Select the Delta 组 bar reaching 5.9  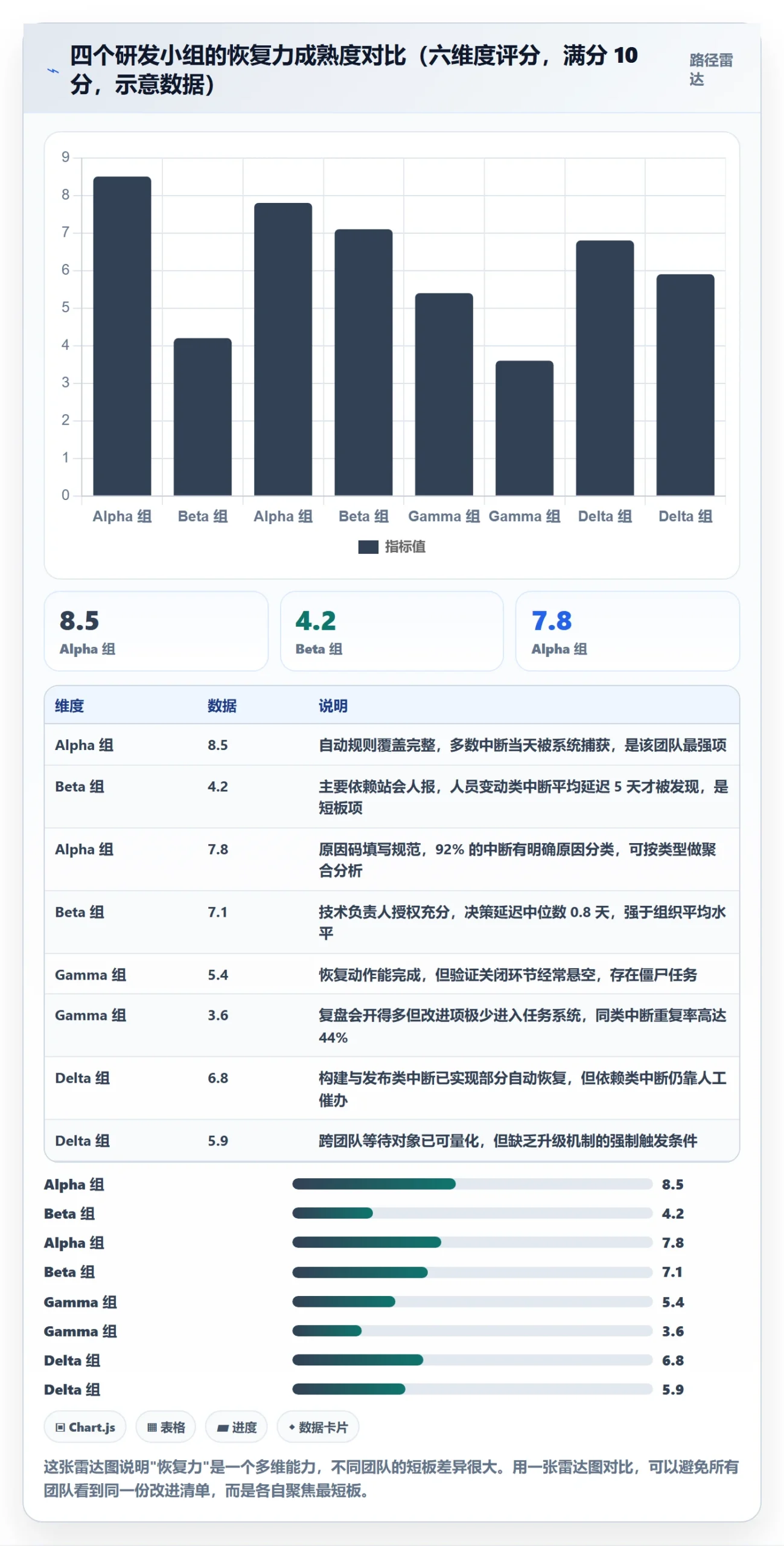(685, 385)
